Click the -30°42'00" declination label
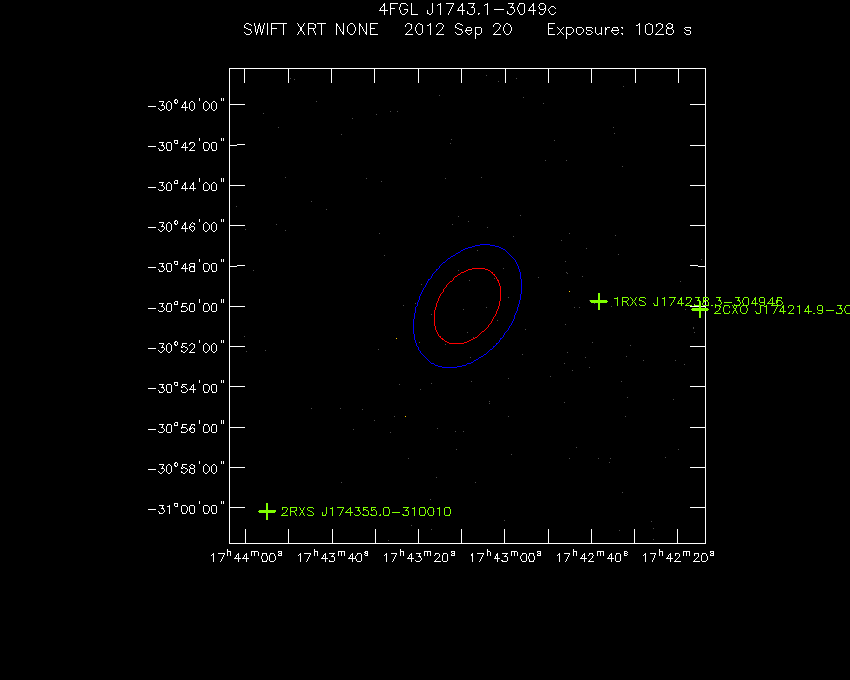 (186, 146)
